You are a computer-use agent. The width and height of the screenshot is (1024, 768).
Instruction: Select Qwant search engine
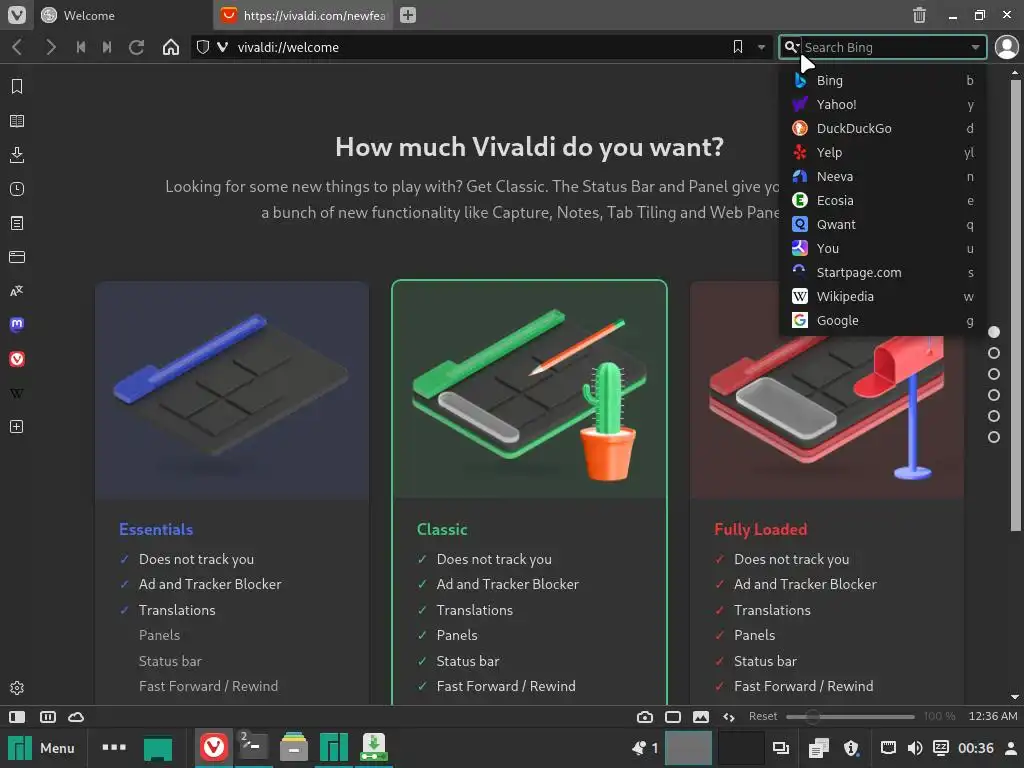click(x=883, y=225)
